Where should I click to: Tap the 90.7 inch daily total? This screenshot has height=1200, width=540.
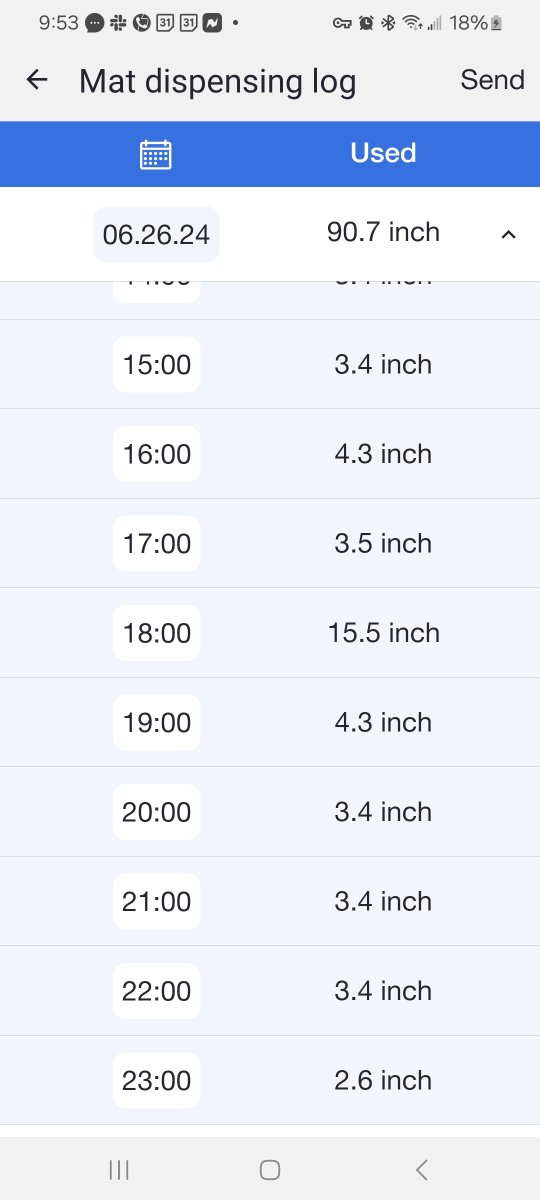383,232
